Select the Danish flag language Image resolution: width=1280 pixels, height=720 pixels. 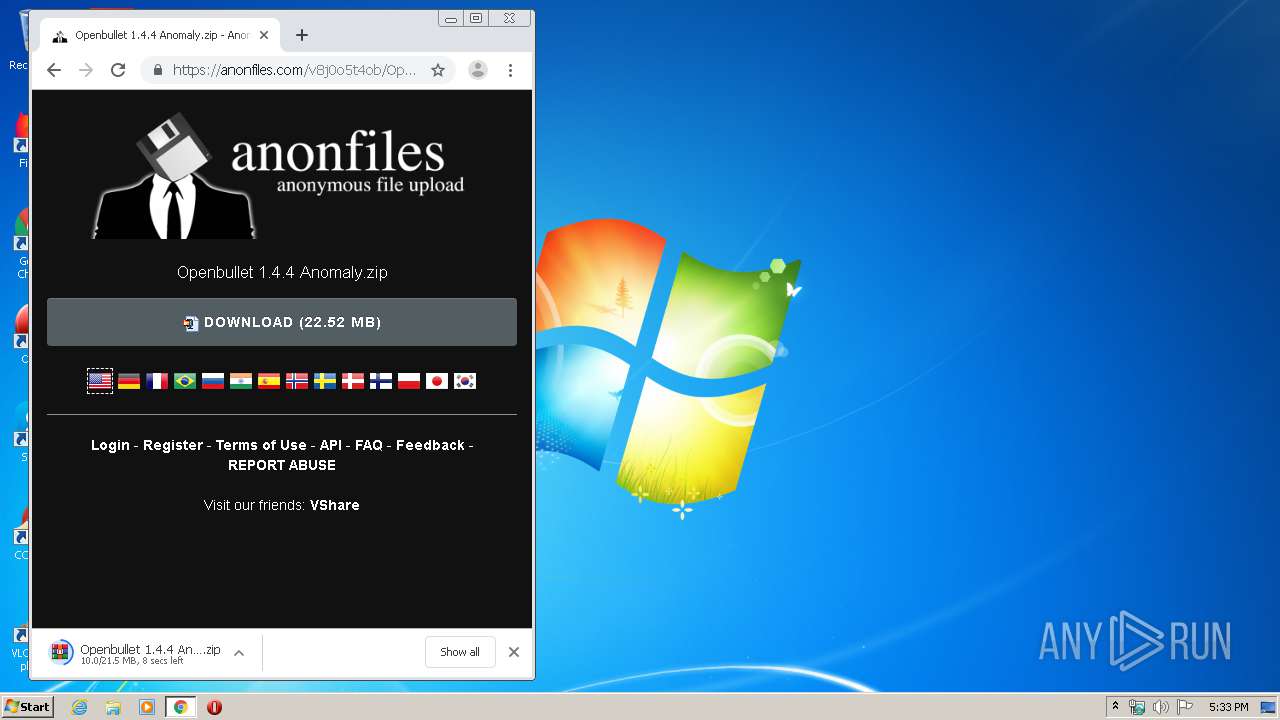[x=353, y=381]
